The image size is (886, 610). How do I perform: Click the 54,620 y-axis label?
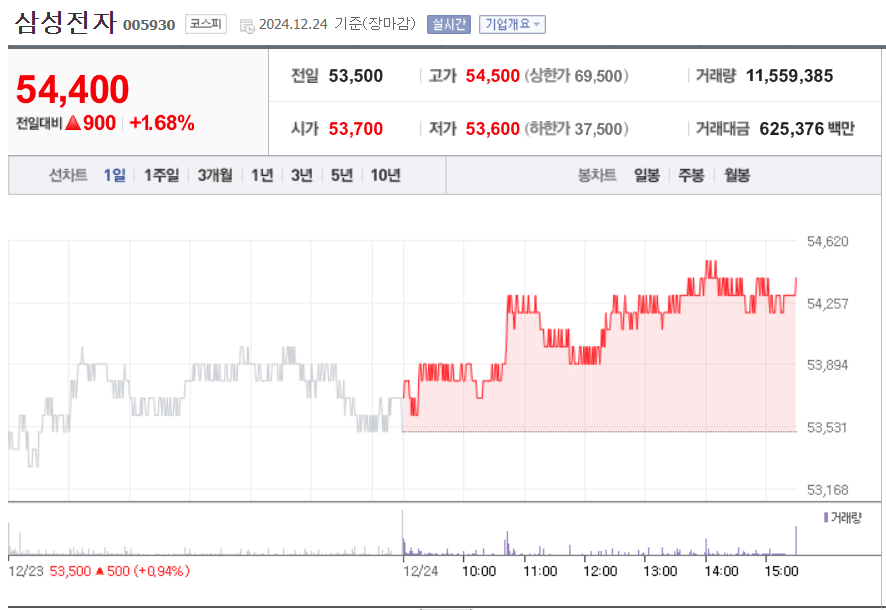pos(827,242)
